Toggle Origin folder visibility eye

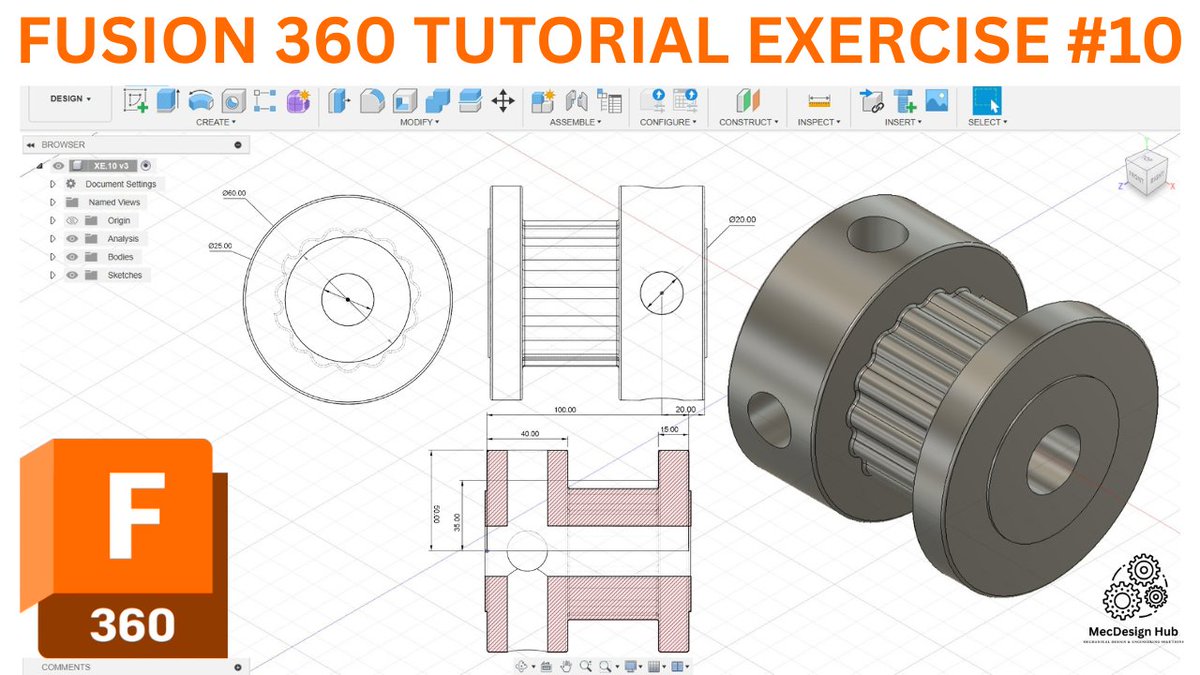[x=72, y=220]
